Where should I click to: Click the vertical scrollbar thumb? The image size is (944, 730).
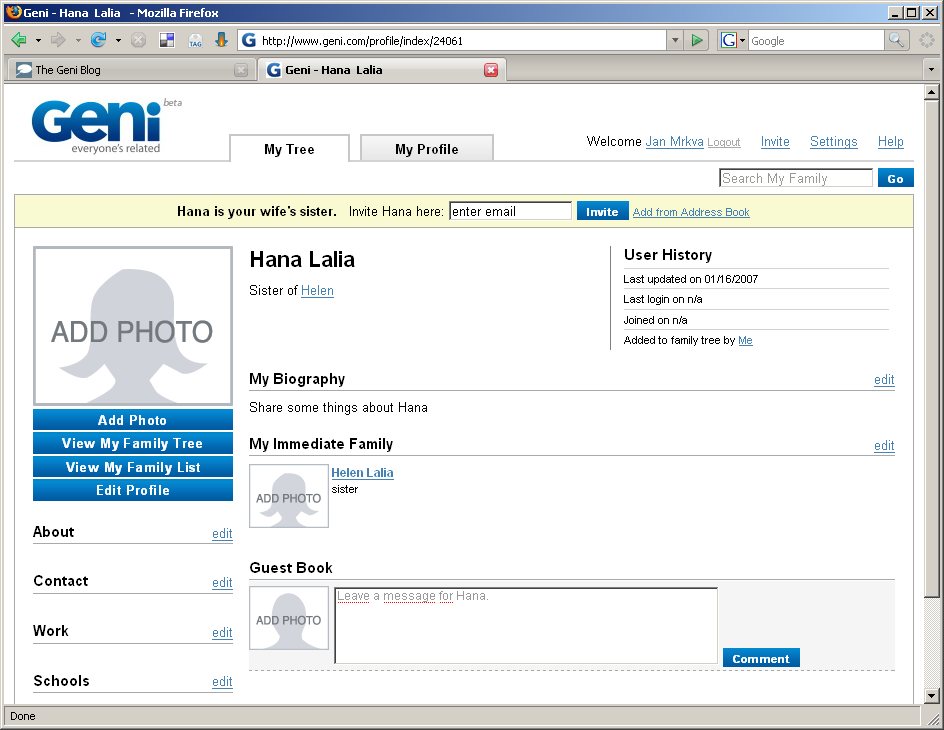pyautogui.click(x=931, y=349)
